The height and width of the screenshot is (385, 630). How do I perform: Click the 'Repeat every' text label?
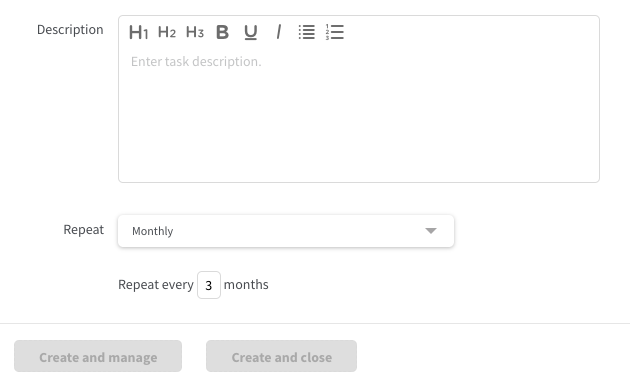click(x=156, y=285)
